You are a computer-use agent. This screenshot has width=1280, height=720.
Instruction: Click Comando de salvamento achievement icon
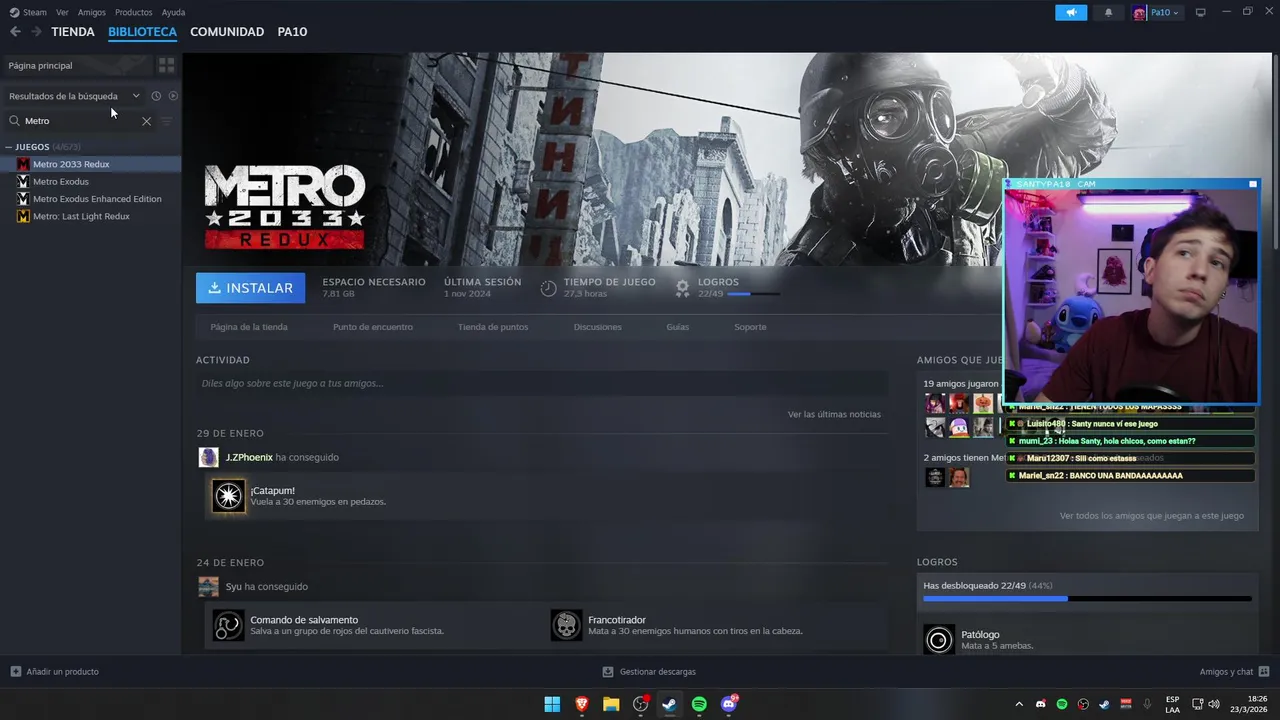point(228,625)
